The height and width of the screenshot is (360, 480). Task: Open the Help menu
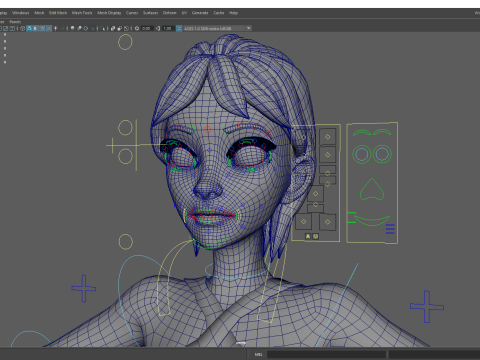pos(233,13)
